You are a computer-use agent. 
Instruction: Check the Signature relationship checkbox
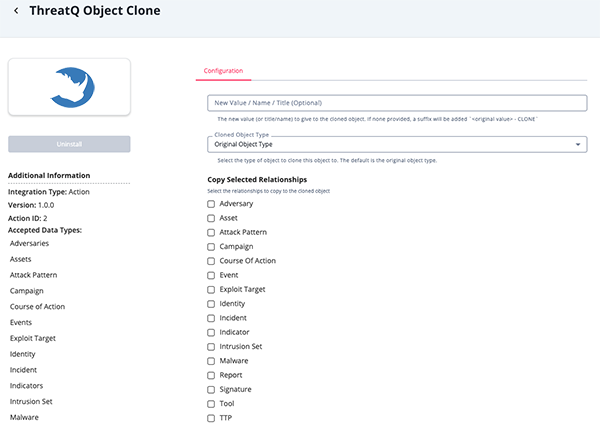[211, 390]
